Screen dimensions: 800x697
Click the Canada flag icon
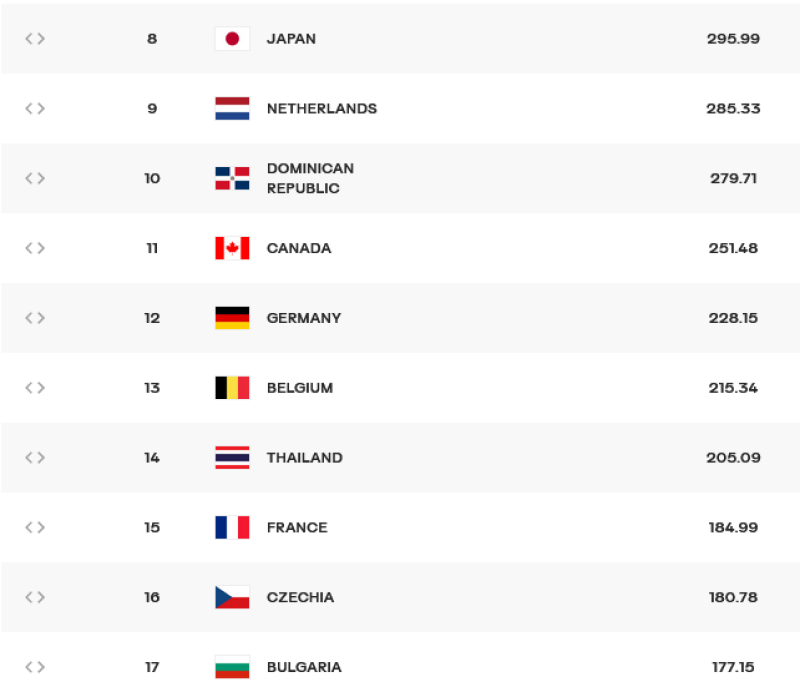pos(232,248)
